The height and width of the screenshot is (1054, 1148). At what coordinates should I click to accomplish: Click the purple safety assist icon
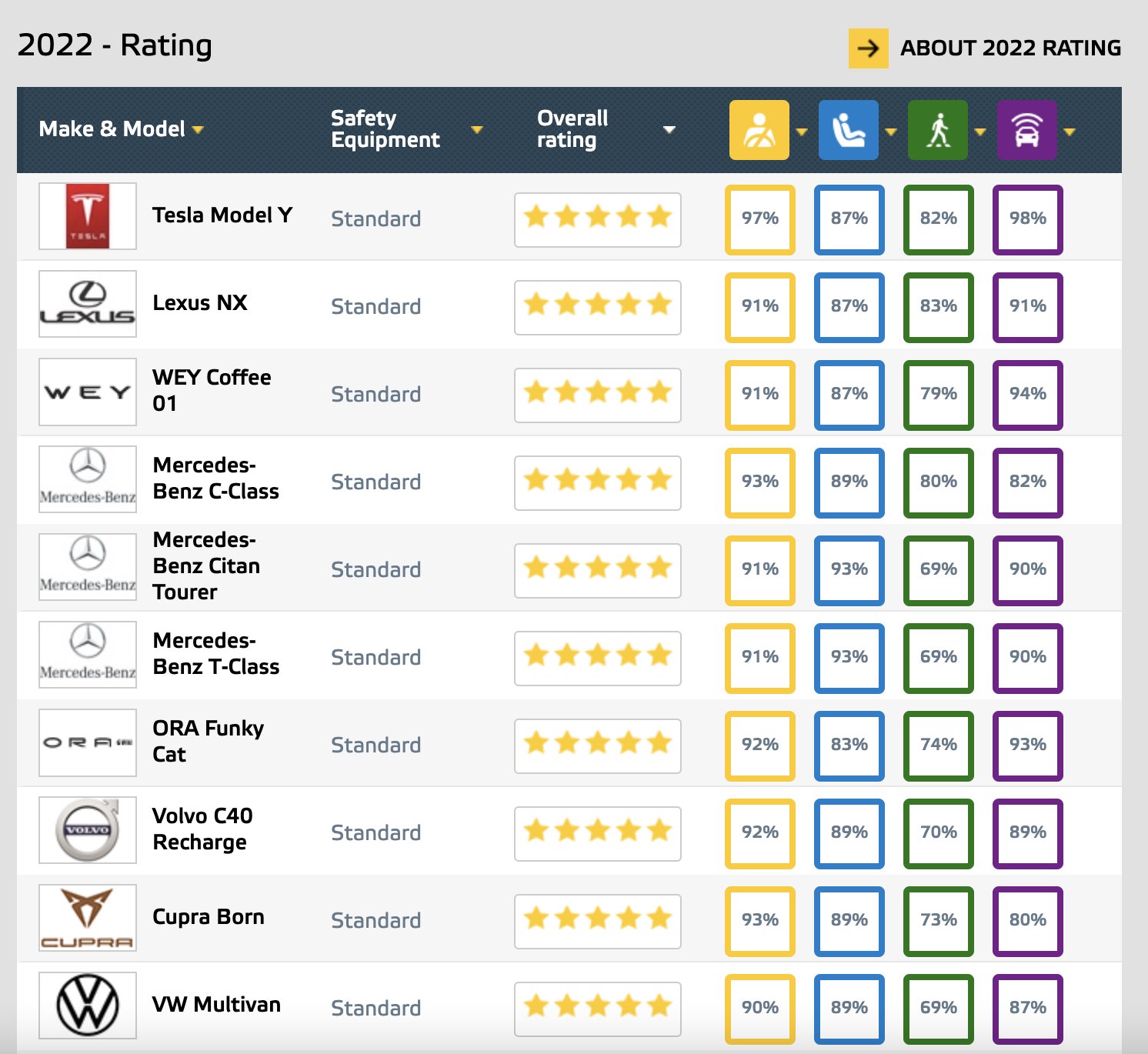tap(1026, 130)
